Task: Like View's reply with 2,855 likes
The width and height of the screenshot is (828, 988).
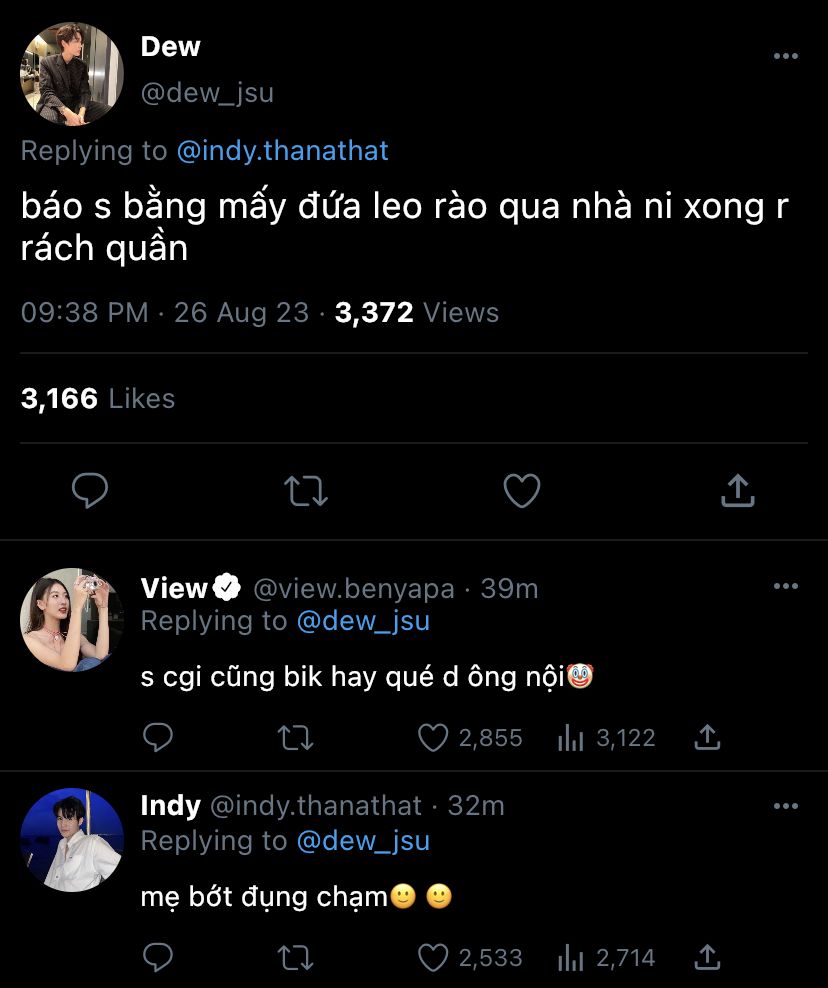Action: (433, 738)
